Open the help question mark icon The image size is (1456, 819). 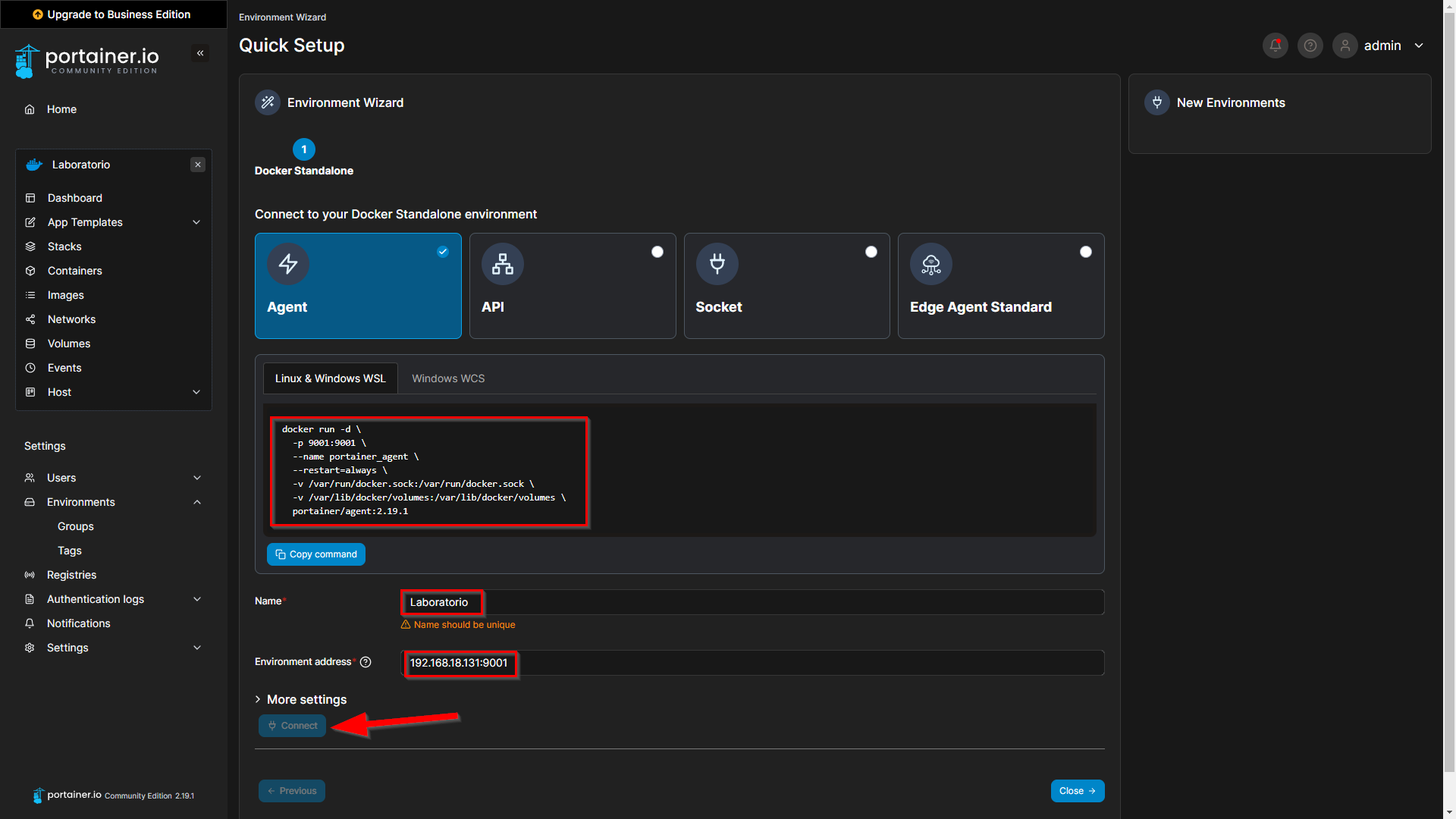point(1310,45)
